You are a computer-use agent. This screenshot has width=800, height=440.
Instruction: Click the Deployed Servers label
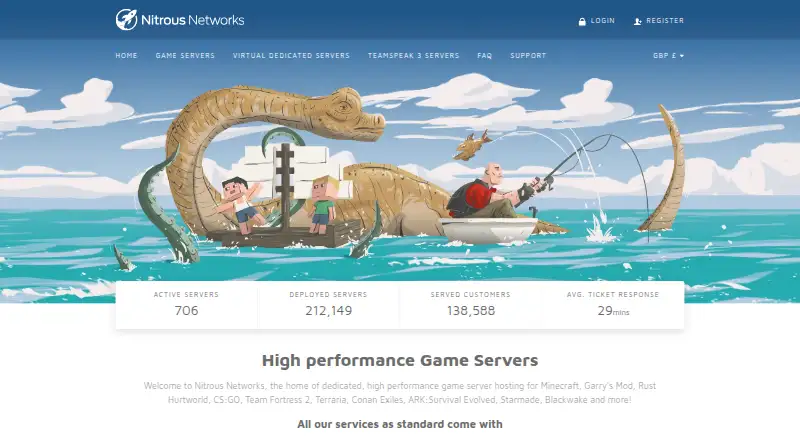[329, 295]
